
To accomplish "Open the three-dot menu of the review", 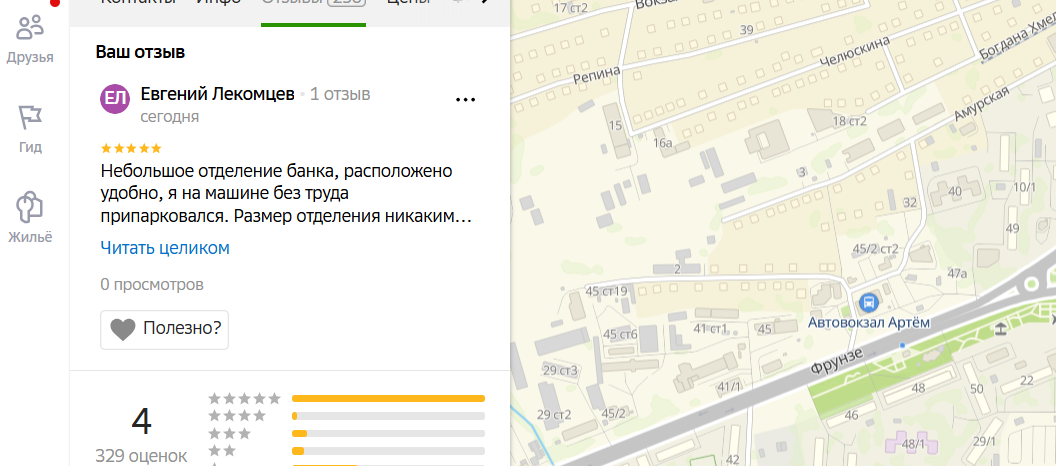I will [x=465, y=100].
